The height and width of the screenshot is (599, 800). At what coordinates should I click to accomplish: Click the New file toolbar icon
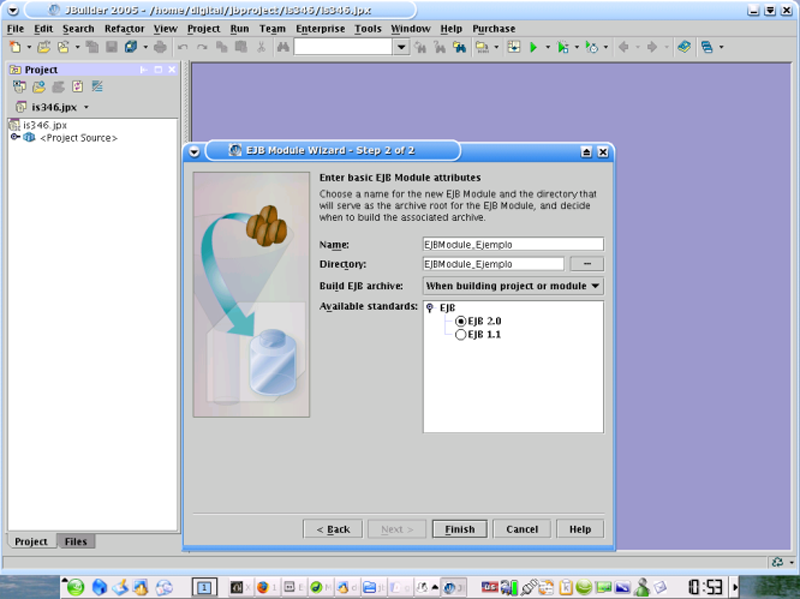pyautogui.click(x=15, y=47)
